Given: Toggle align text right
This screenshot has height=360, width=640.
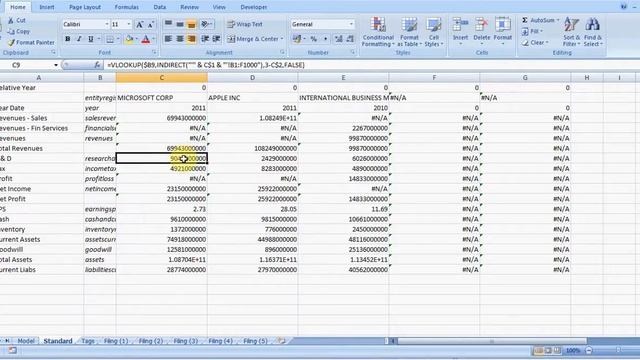Looking at the screenshot, I should pos(191,39).
